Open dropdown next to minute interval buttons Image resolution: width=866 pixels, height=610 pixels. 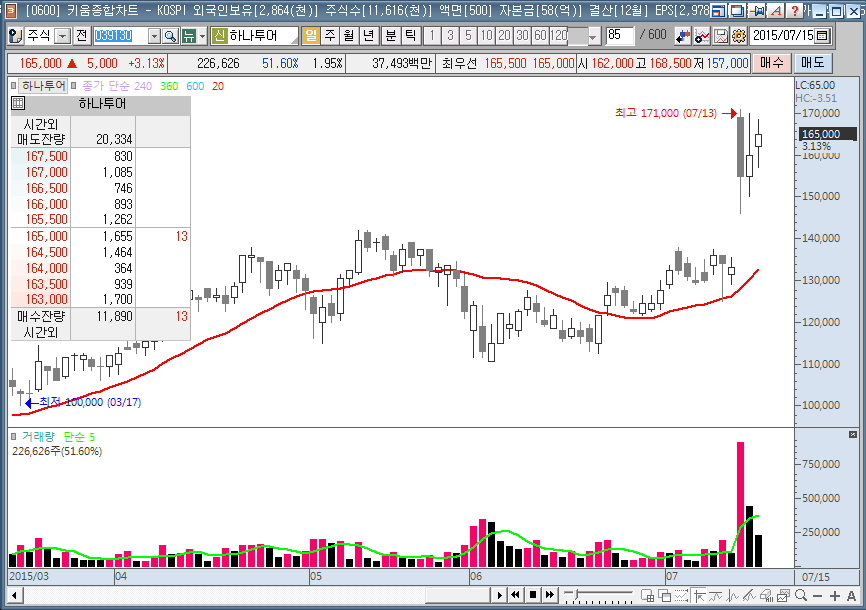[593, 36]
